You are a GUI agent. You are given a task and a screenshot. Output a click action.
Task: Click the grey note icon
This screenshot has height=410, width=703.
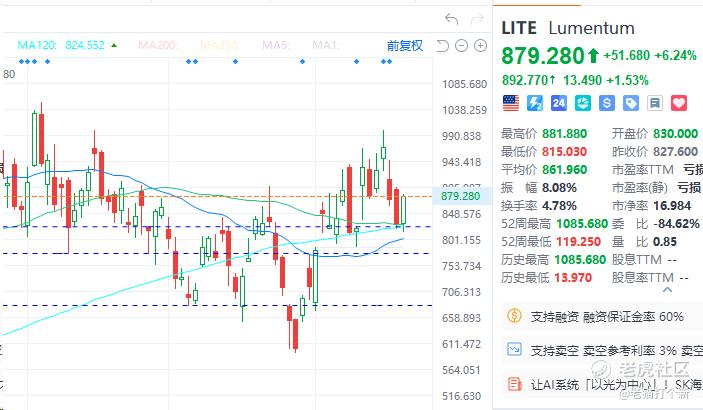(x=655, y=103)
